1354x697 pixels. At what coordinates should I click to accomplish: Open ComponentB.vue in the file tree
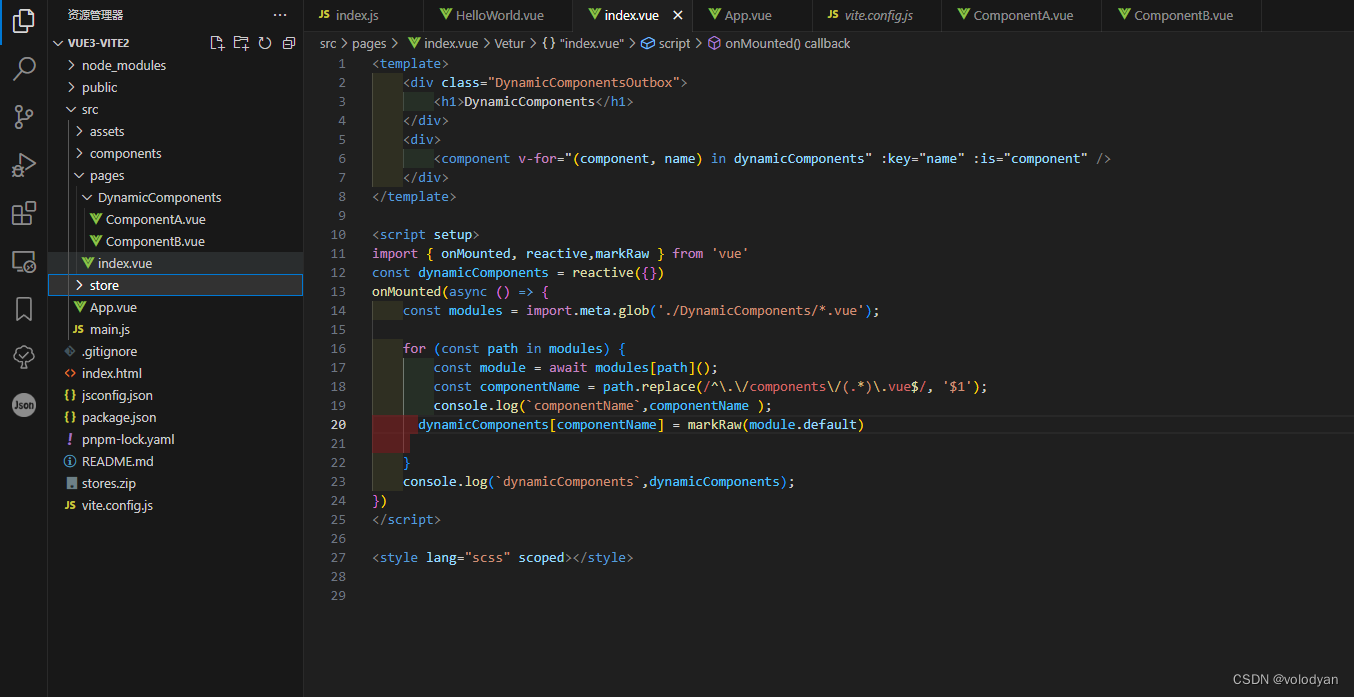click(175, 241)
